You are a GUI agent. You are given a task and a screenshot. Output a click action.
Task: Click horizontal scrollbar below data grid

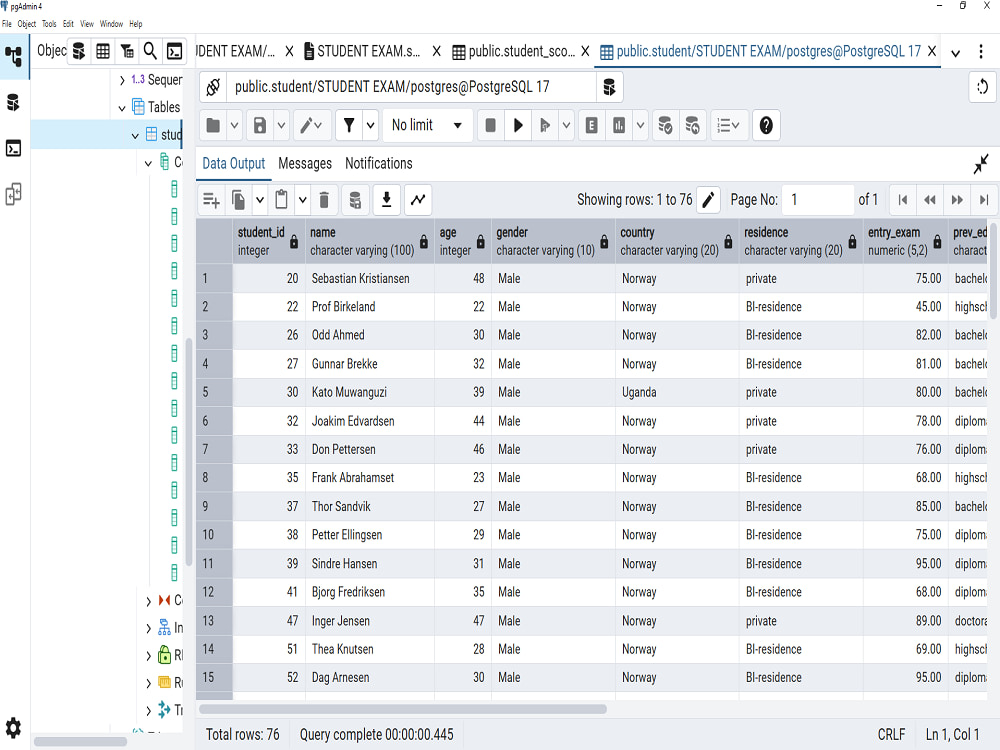pos(402,709)
